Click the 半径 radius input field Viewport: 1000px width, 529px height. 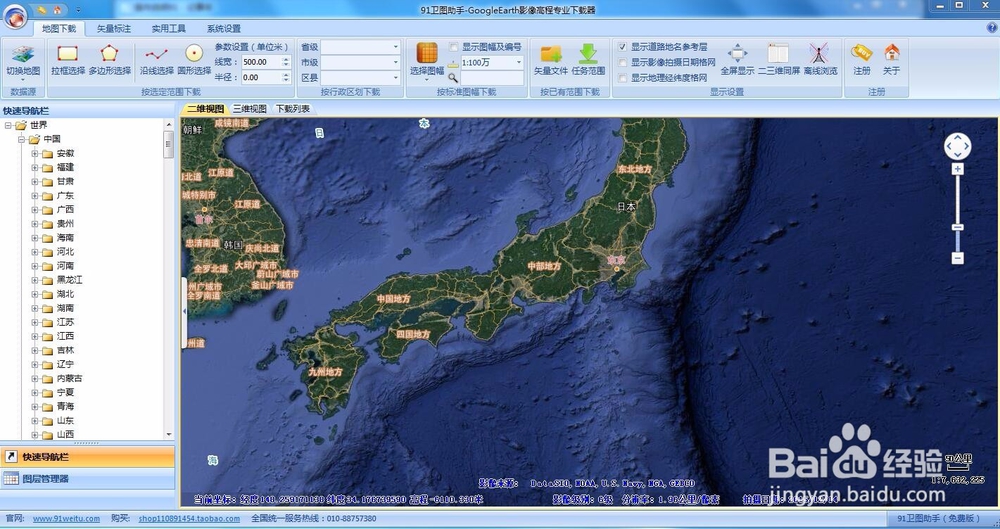coord(261,77)
